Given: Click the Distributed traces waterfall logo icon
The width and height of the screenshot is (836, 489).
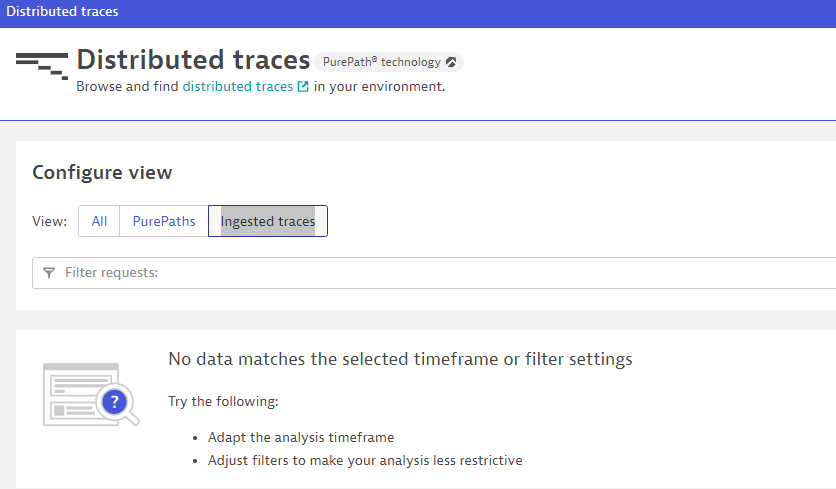Looking at the screenshot, I should pos(42,62).
